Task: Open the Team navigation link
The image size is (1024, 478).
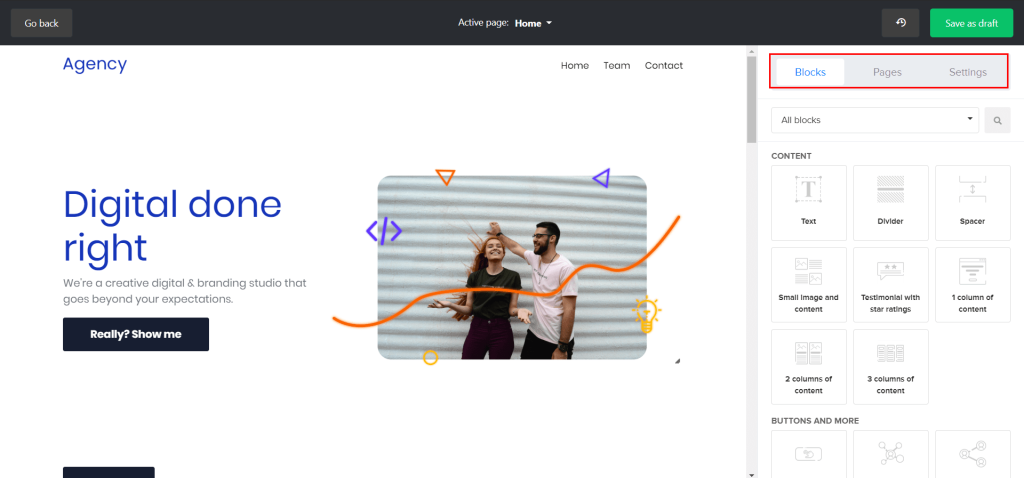Action: pyautogui.click(x=617, y=66)
